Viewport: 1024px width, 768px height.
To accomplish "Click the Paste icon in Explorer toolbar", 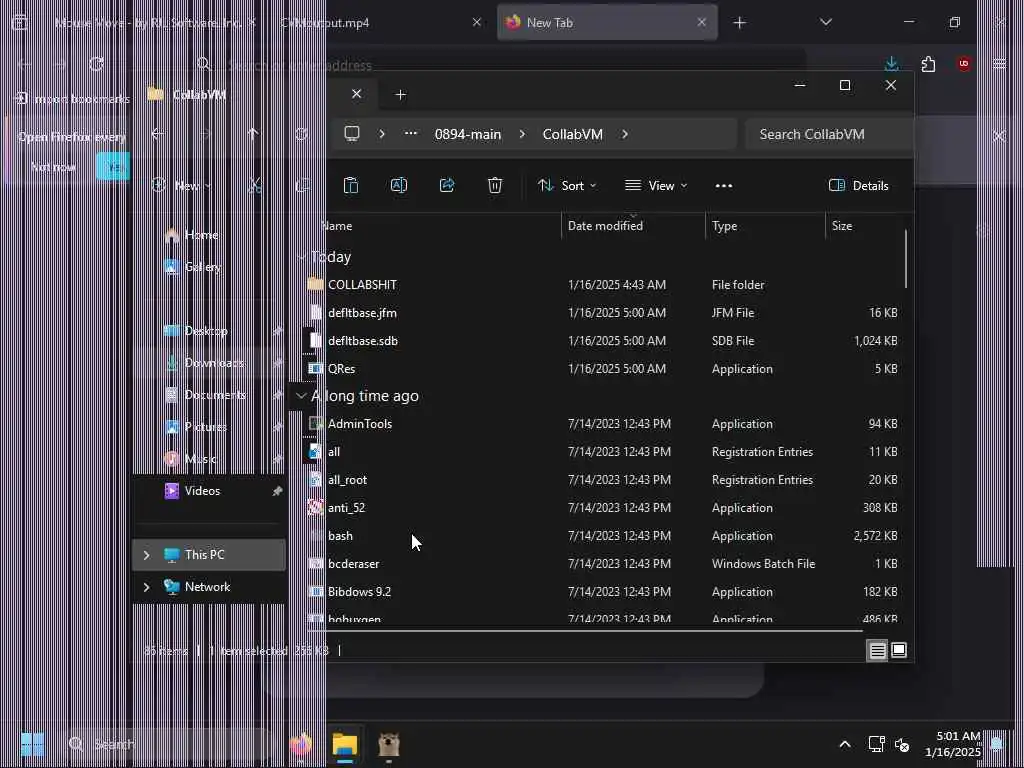I will coord(351,185).
